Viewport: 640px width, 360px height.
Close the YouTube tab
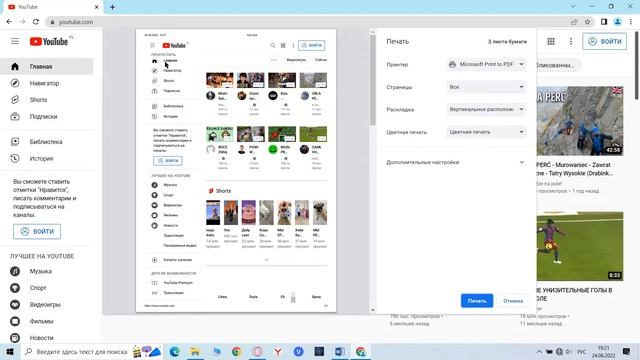[97, 7]
